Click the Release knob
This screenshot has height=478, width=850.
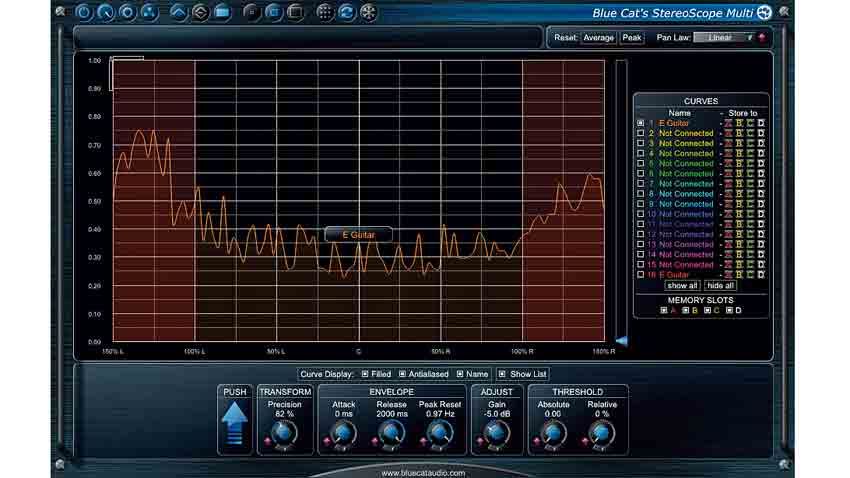[391, 434]
